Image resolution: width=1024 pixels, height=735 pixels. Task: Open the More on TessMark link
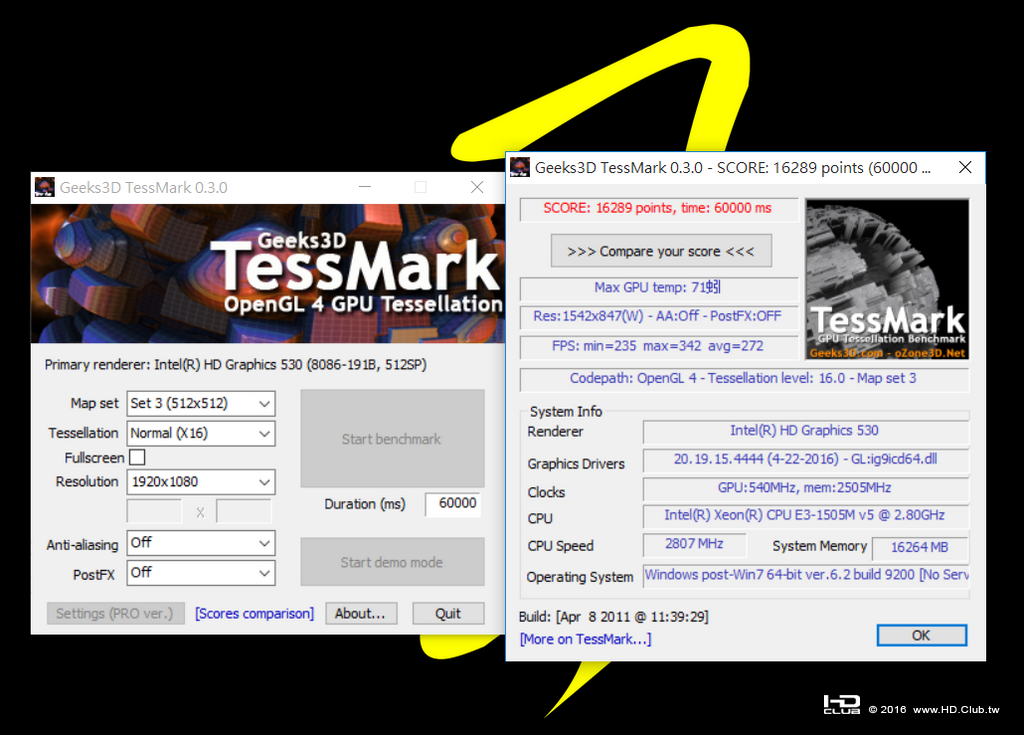[x=585, y=639]
